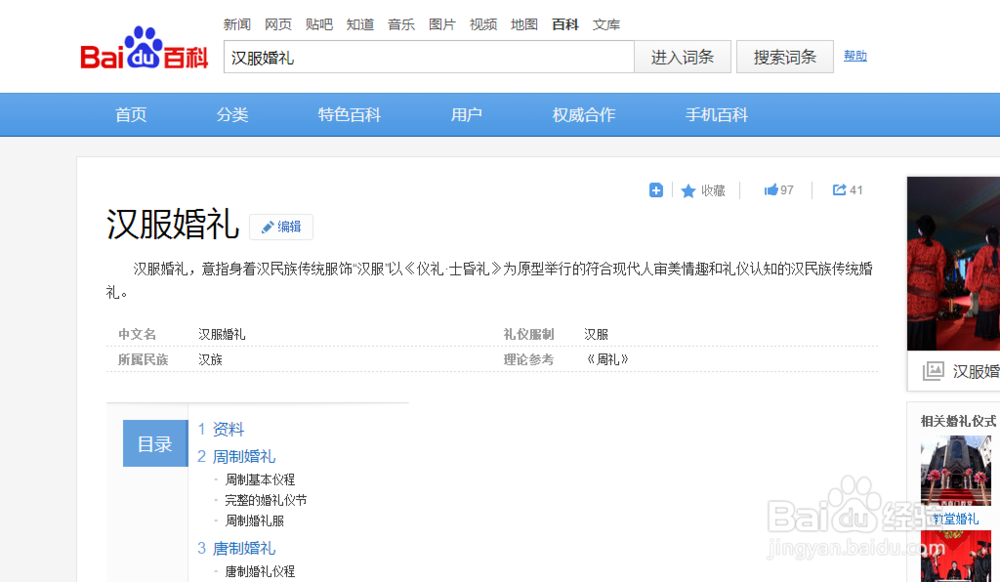Select 首页 in the blue navigation bar
1000x582 pixels.
click(131, 114)
